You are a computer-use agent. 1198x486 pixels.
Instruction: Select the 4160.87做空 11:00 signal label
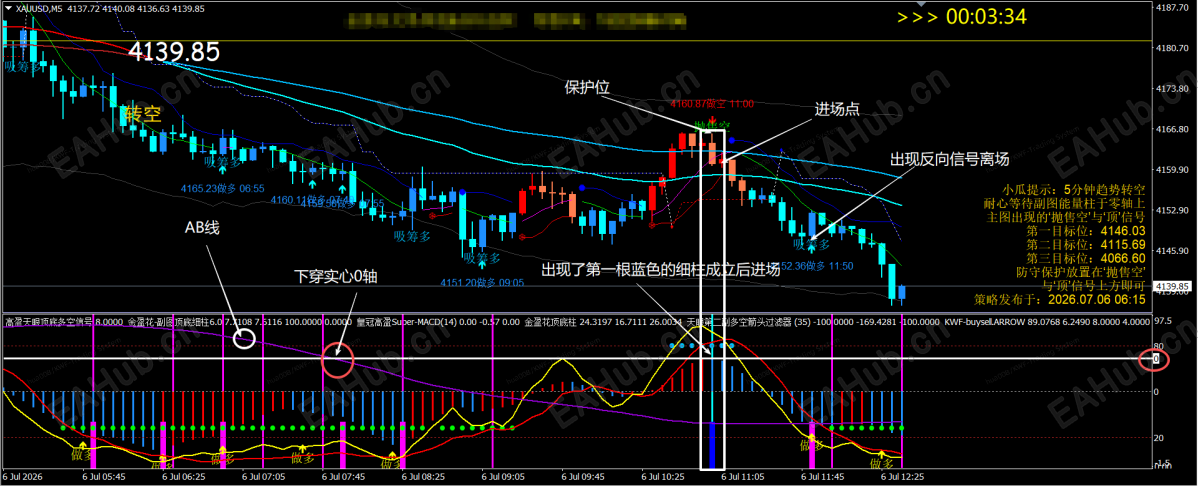pos(712,104)
